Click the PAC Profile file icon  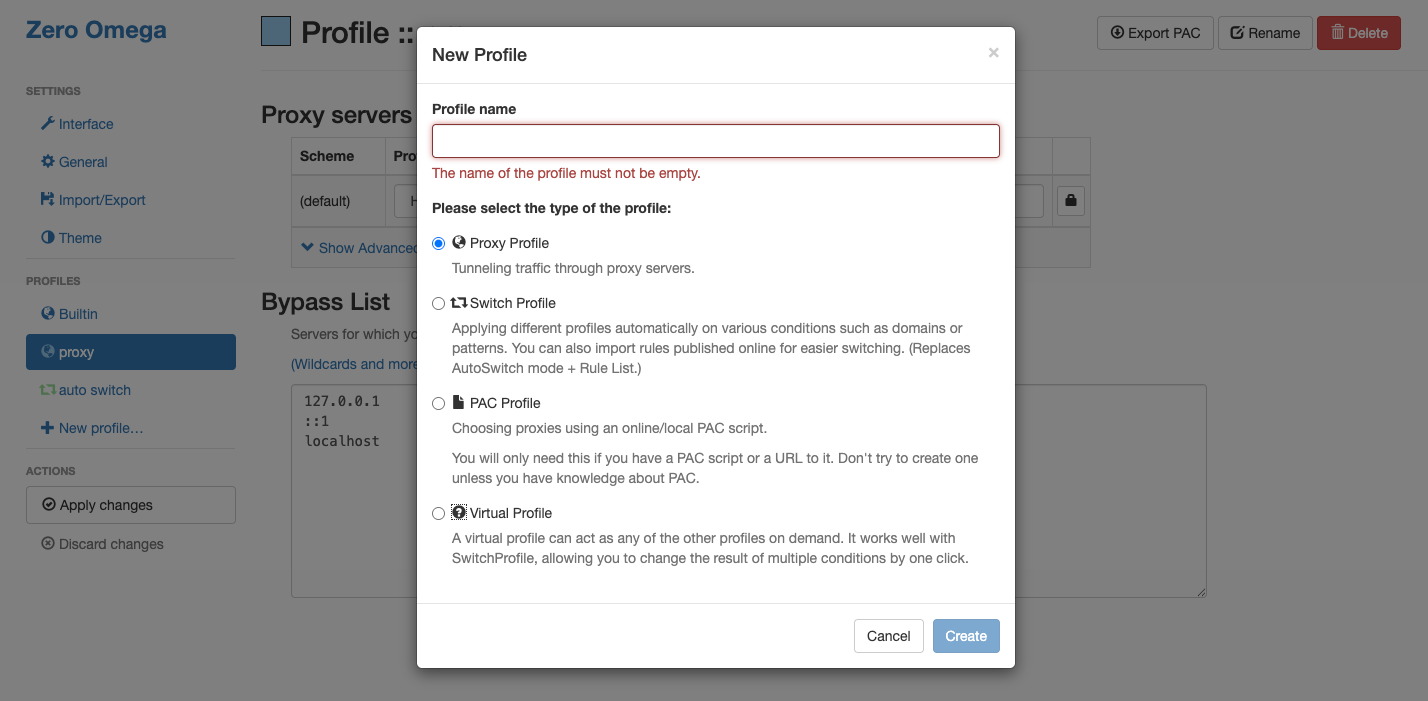point(459,403)
